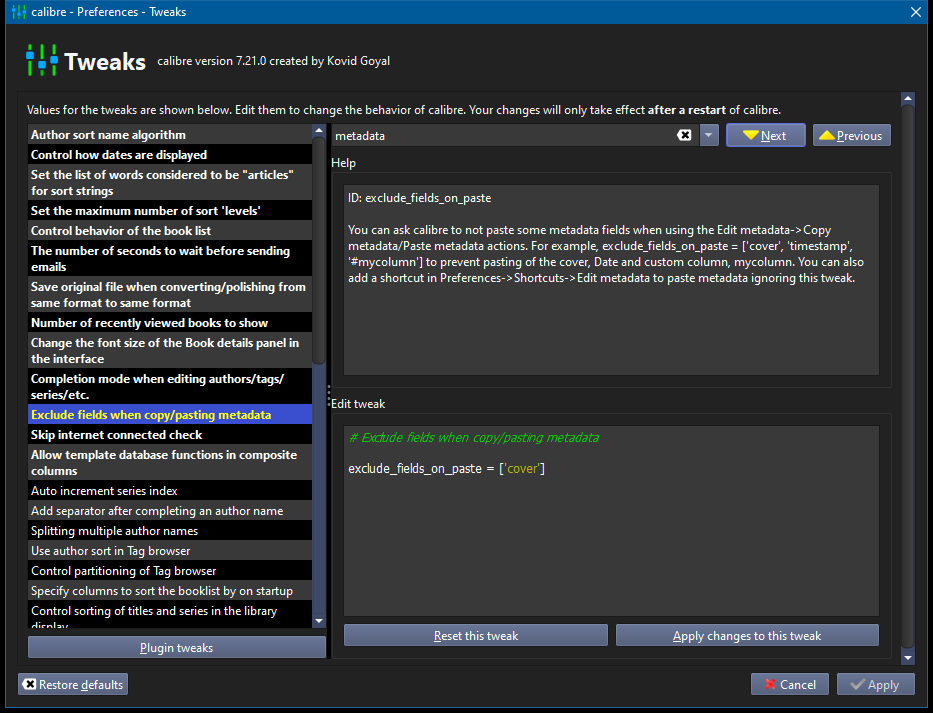Click the Previous search result button
The height and width of the screenshot is (713, 933).
pos(851,135)
